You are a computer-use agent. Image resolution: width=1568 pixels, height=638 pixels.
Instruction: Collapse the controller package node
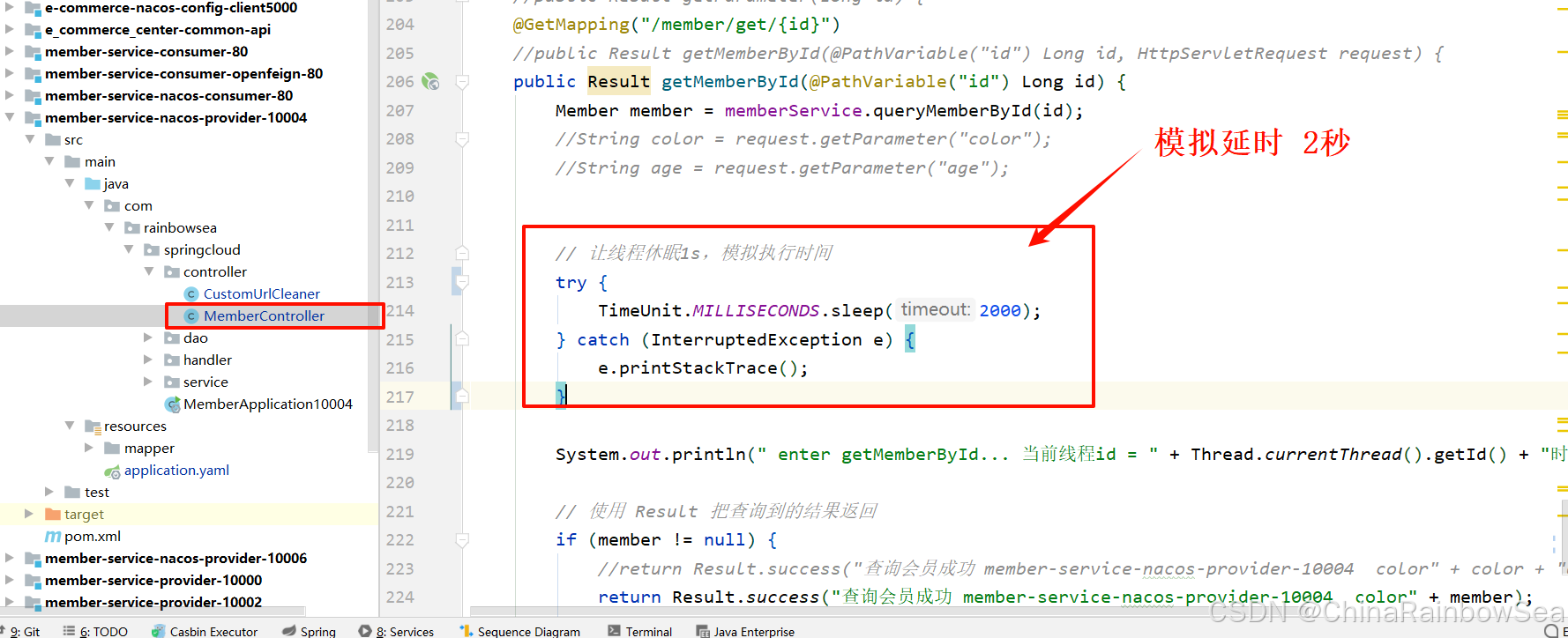click(x=149, y=271)
